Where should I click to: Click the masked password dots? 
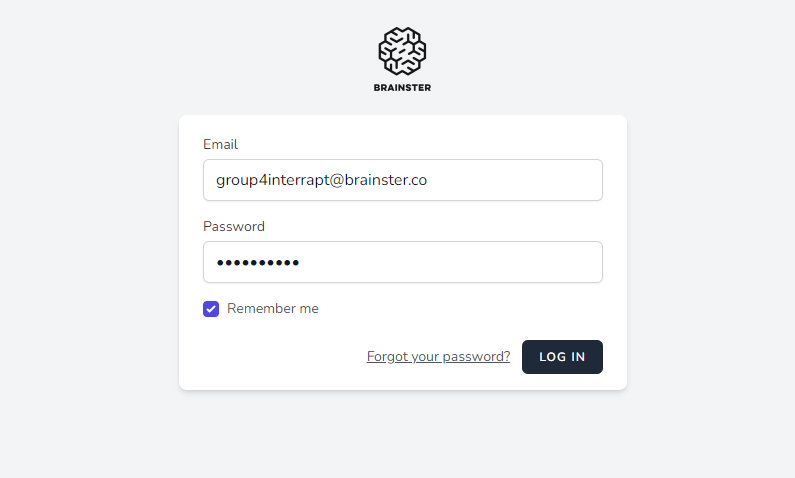(x=258, y=263)
